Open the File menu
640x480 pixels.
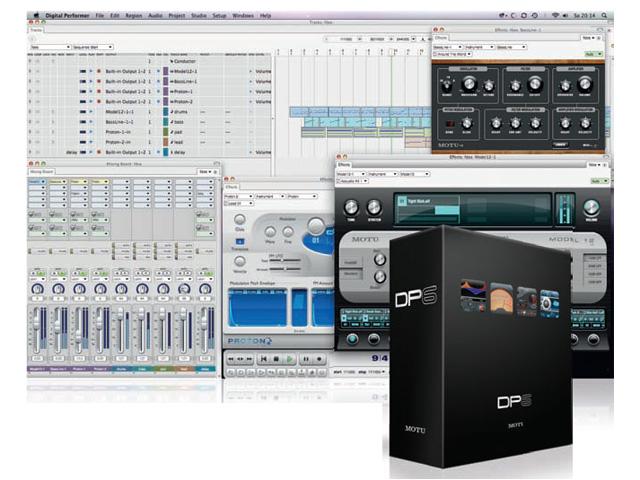coord(100,16)
